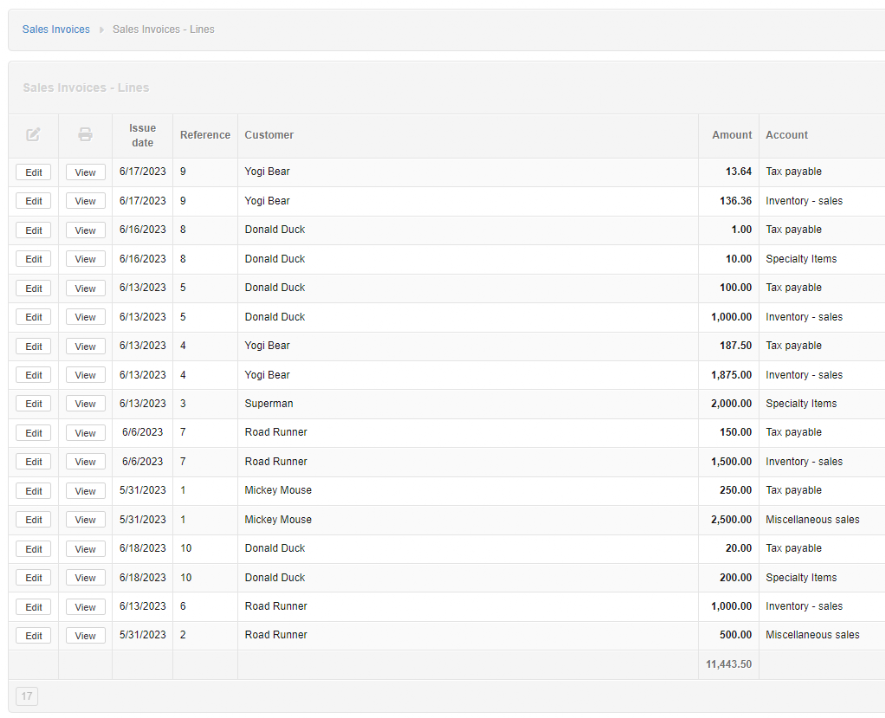Click the amount 1,875.00

[731, 375]
